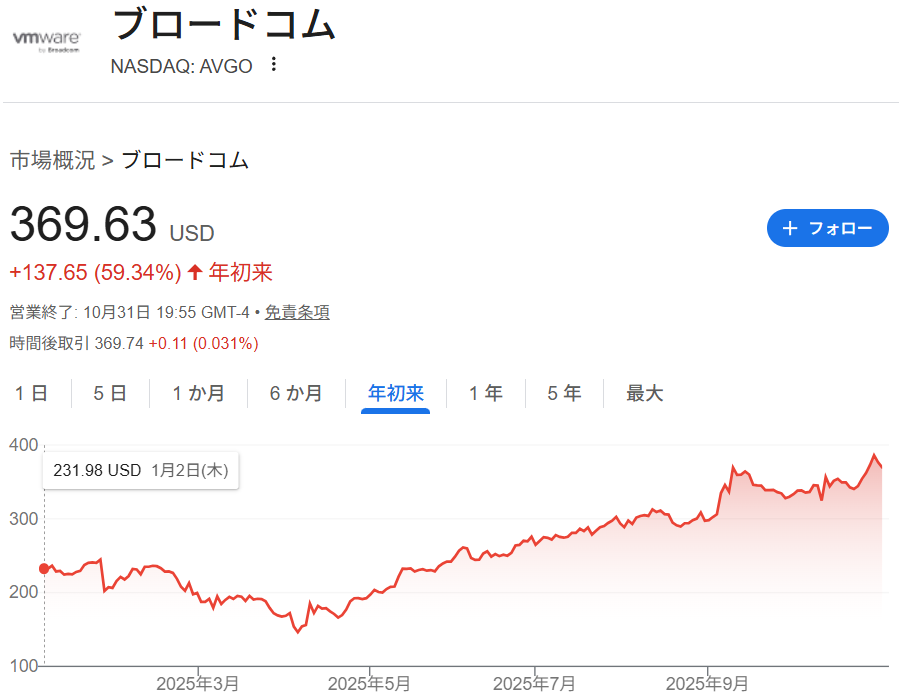900x700 pixels.
Task: Click the 231.98 USD chart tooltip
Action: click(x=140, y=470)
